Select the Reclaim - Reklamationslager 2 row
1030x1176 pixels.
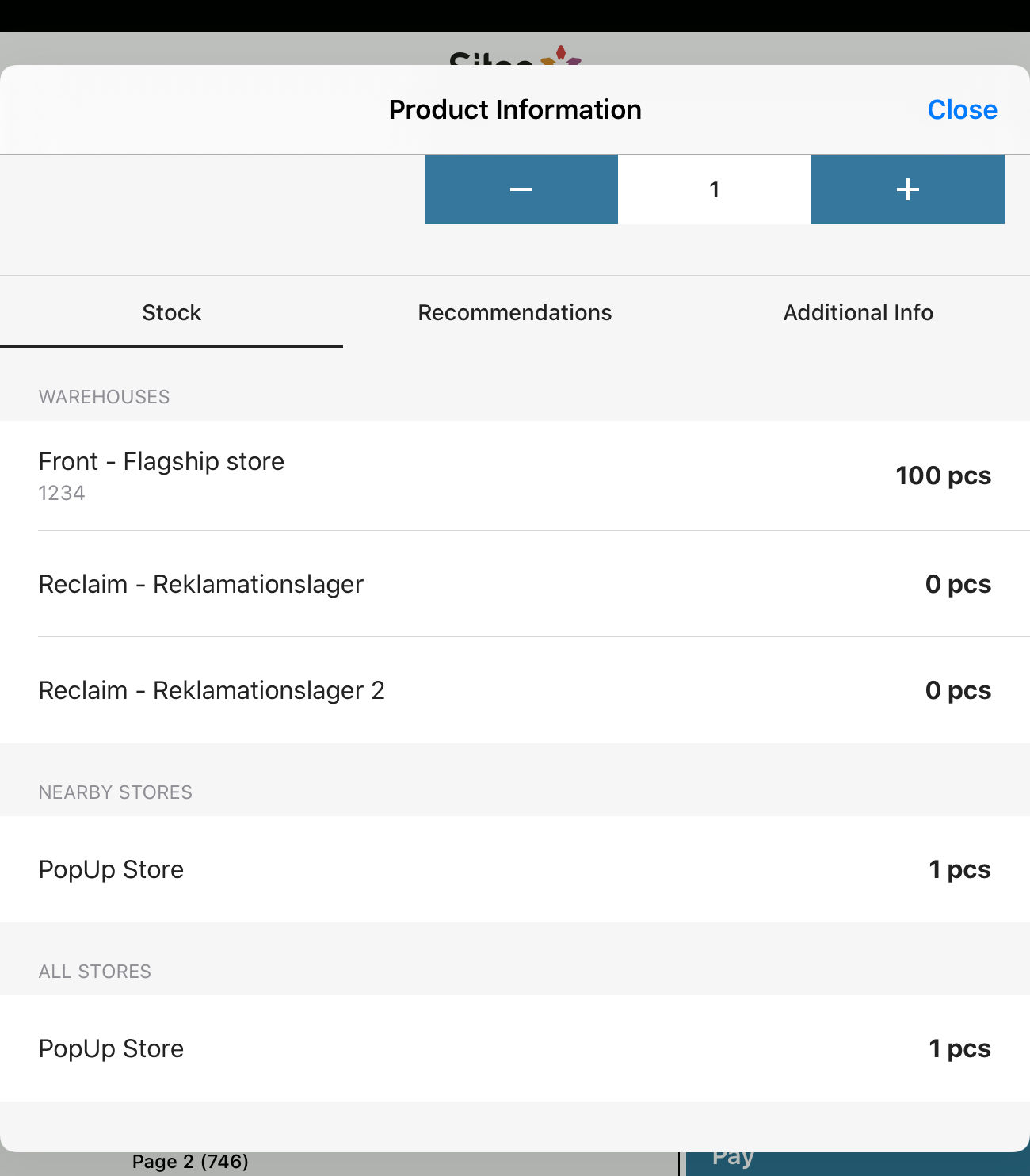click(515, 690)
